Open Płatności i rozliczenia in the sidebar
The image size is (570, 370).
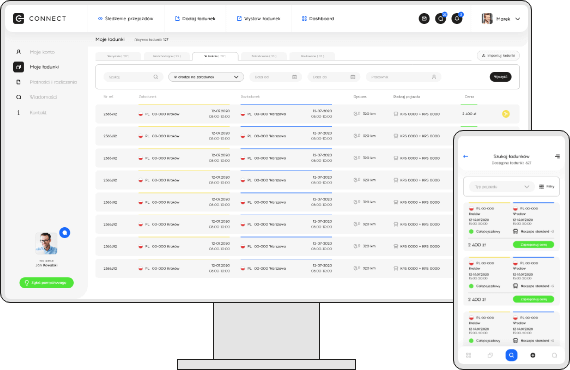53,82
